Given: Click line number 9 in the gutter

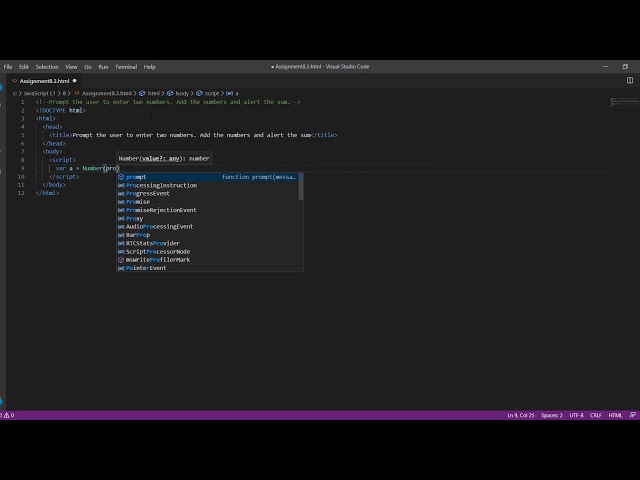Looking at the screenshot, I should click(22, 168).
